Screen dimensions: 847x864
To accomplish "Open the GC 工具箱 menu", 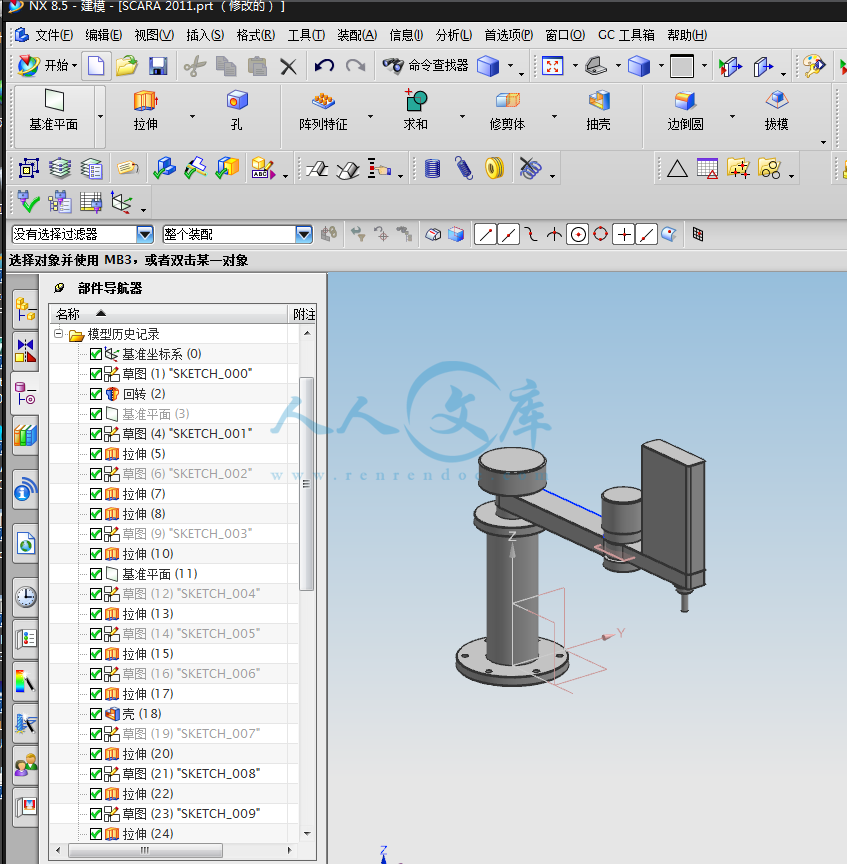I will point(626,35).
